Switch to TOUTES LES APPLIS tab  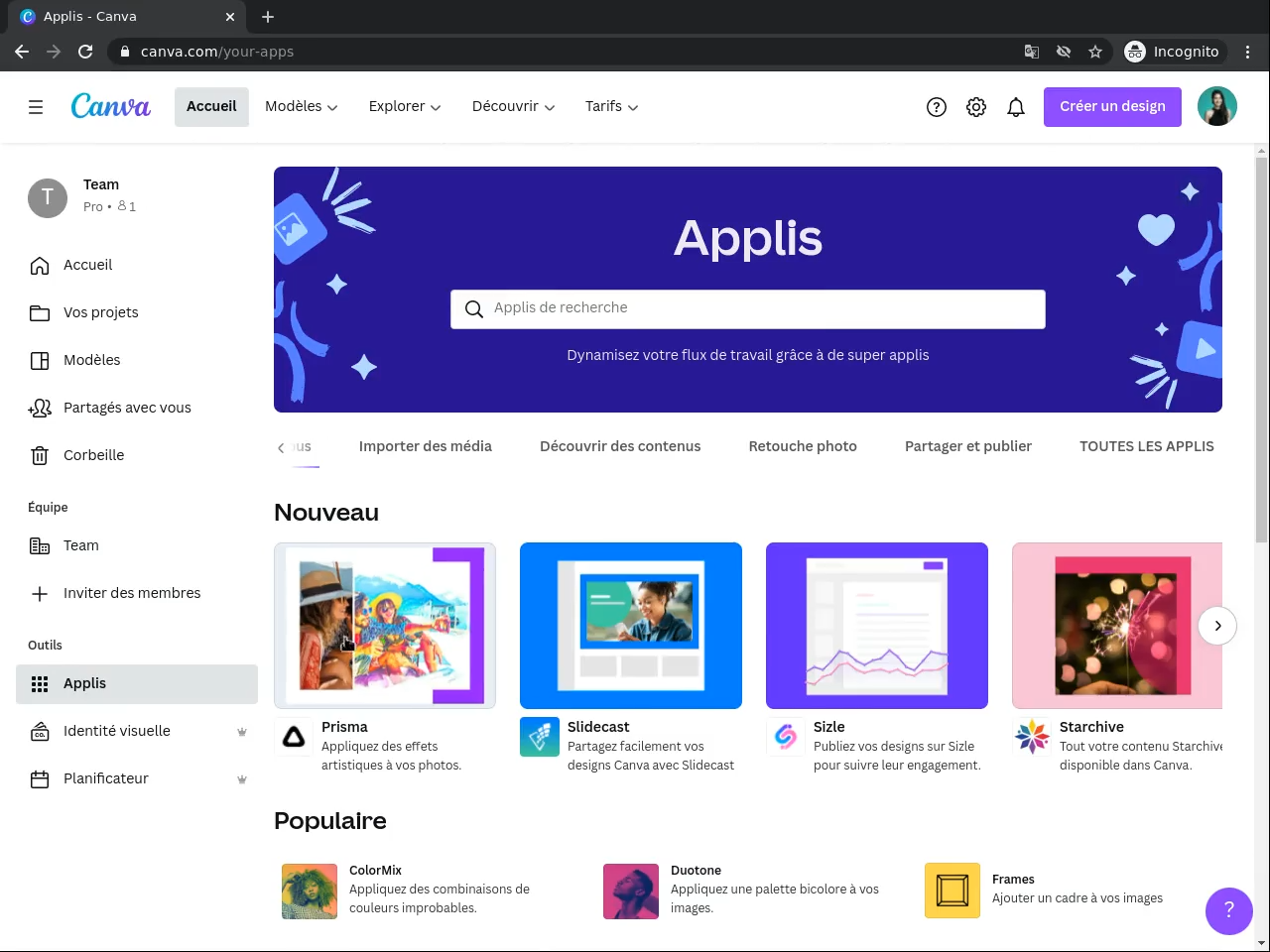tap(1147, 446)
